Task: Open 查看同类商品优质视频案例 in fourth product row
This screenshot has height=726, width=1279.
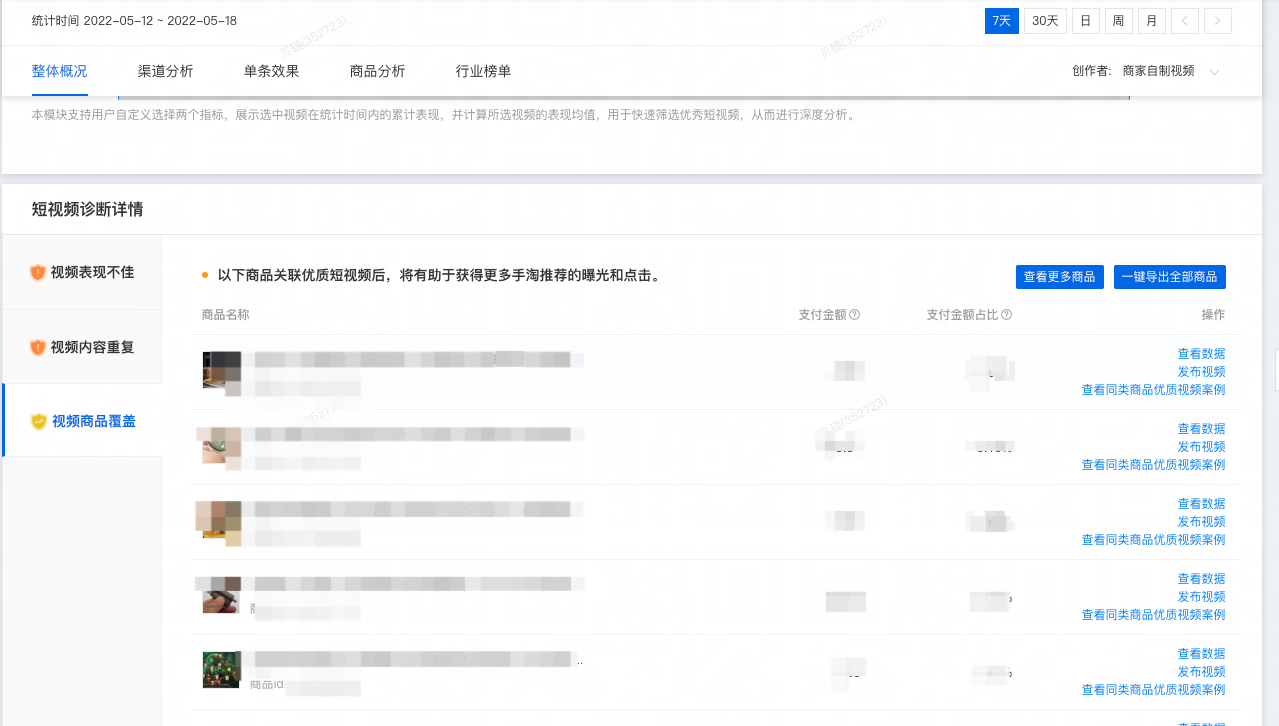Action: (x=1153, y=614)
